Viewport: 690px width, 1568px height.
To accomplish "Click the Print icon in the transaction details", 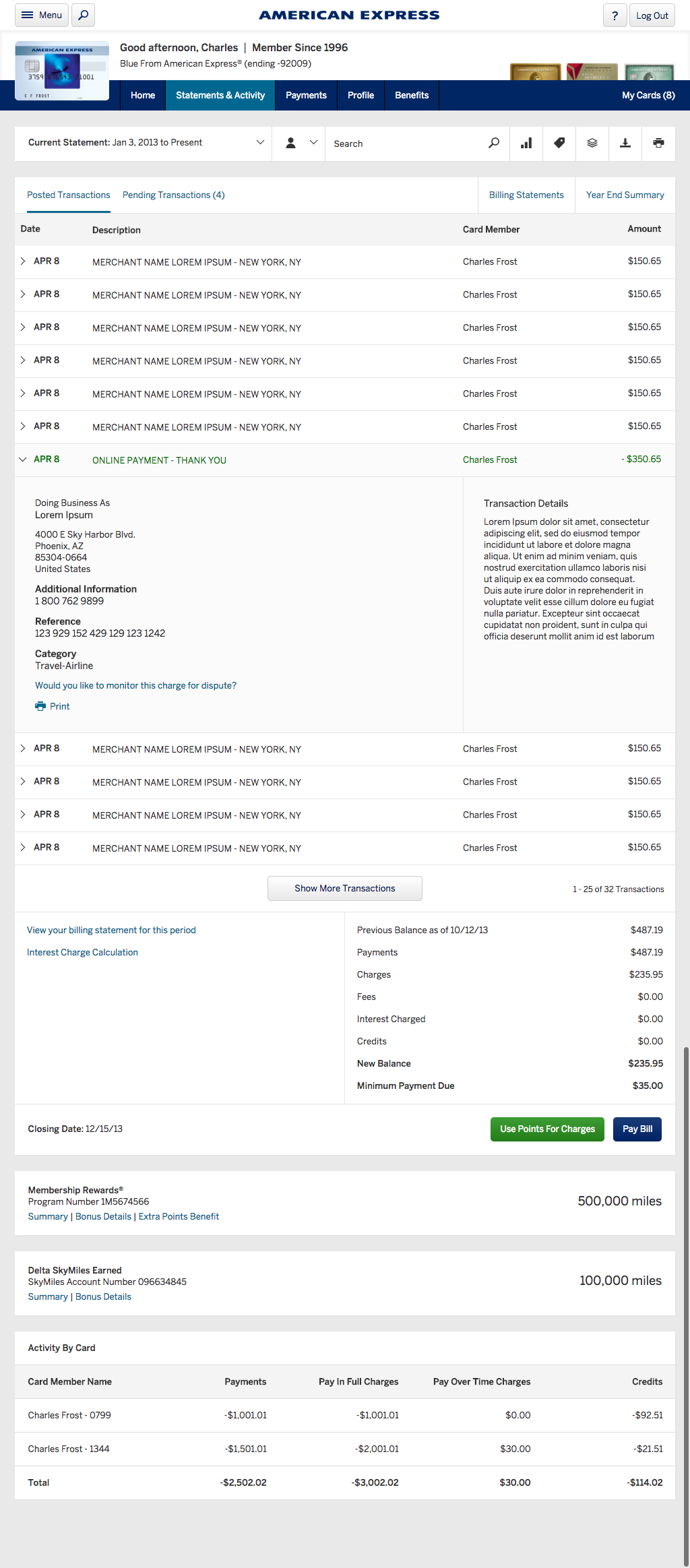I will click(x=40, y=705).
